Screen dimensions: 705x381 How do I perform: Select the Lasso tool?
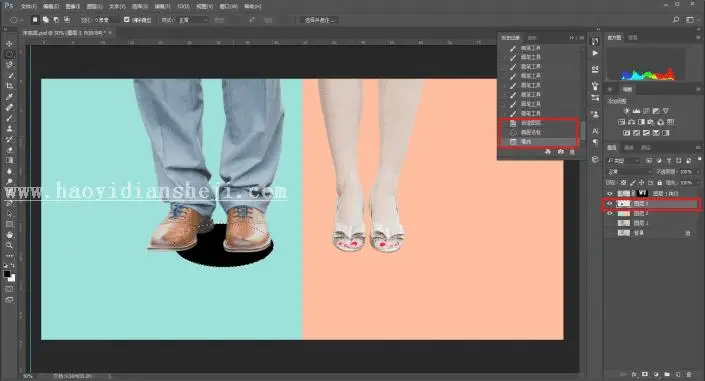[9, 65]
